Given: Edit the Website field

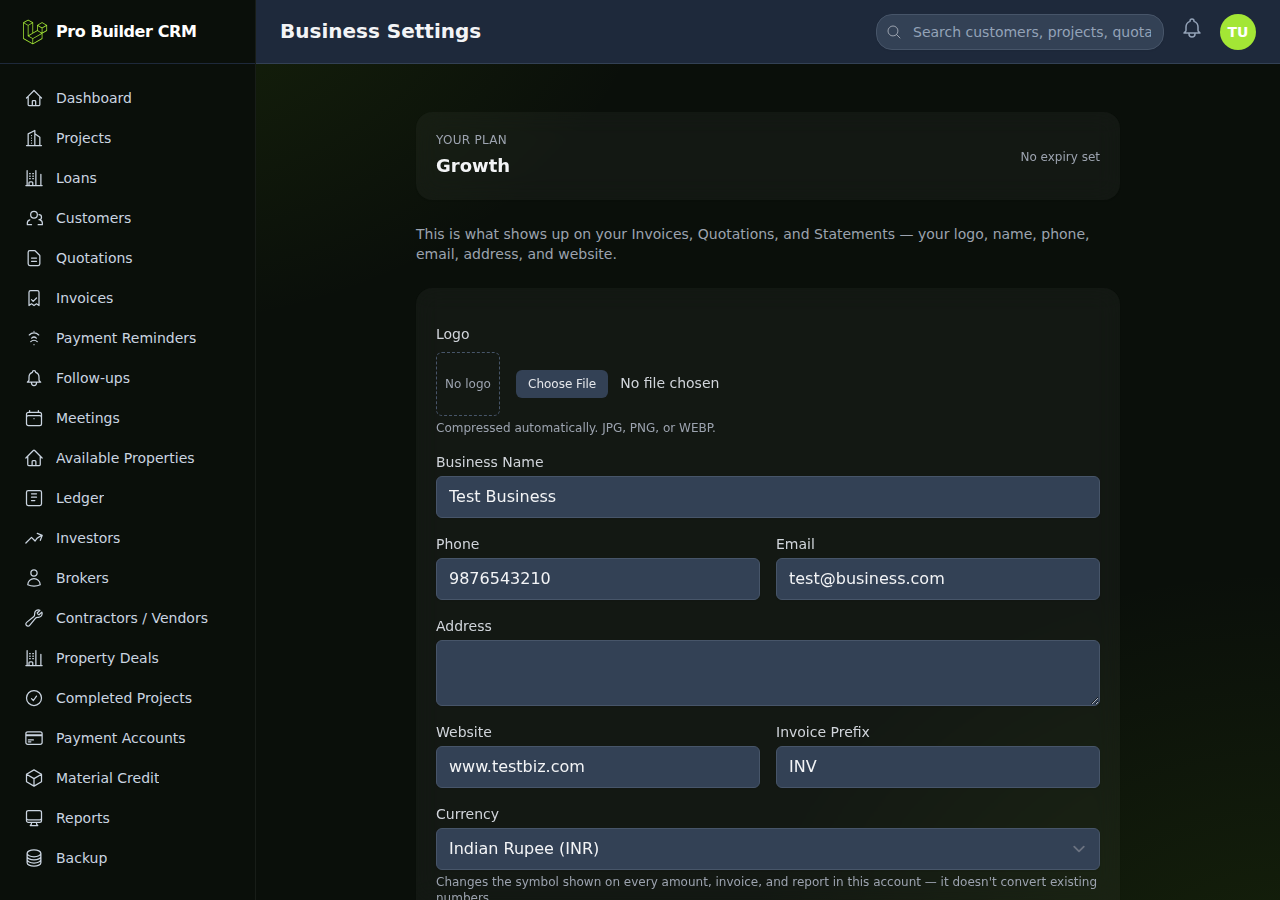Looking at the screenshot, I should 598,767.
